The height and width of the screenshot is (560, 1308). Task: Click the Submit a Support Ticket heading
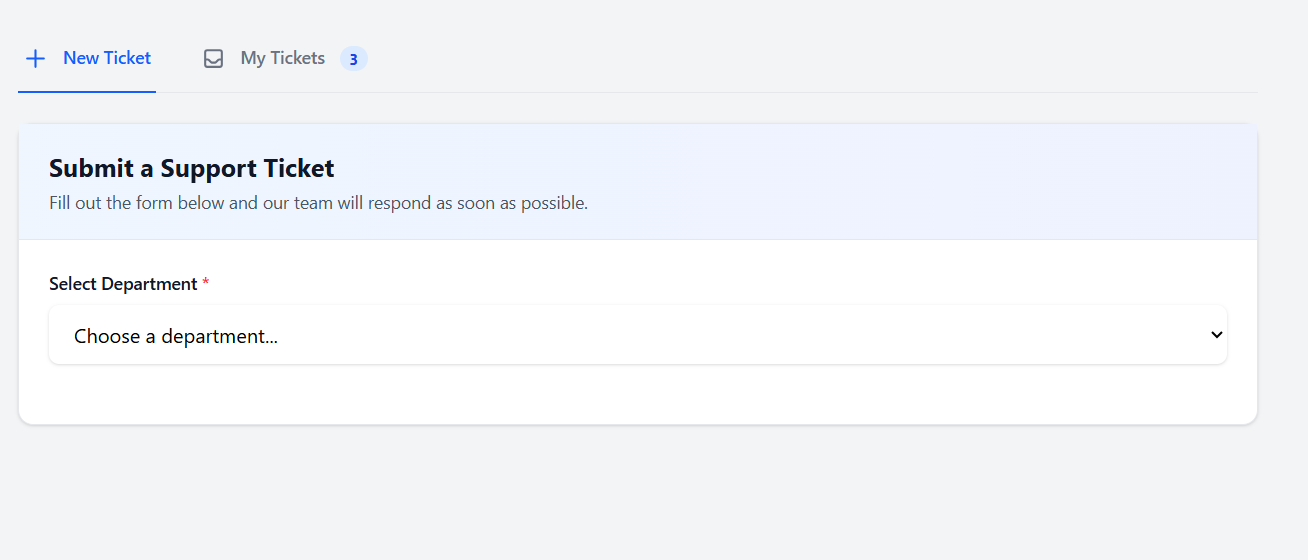point(191,168)
